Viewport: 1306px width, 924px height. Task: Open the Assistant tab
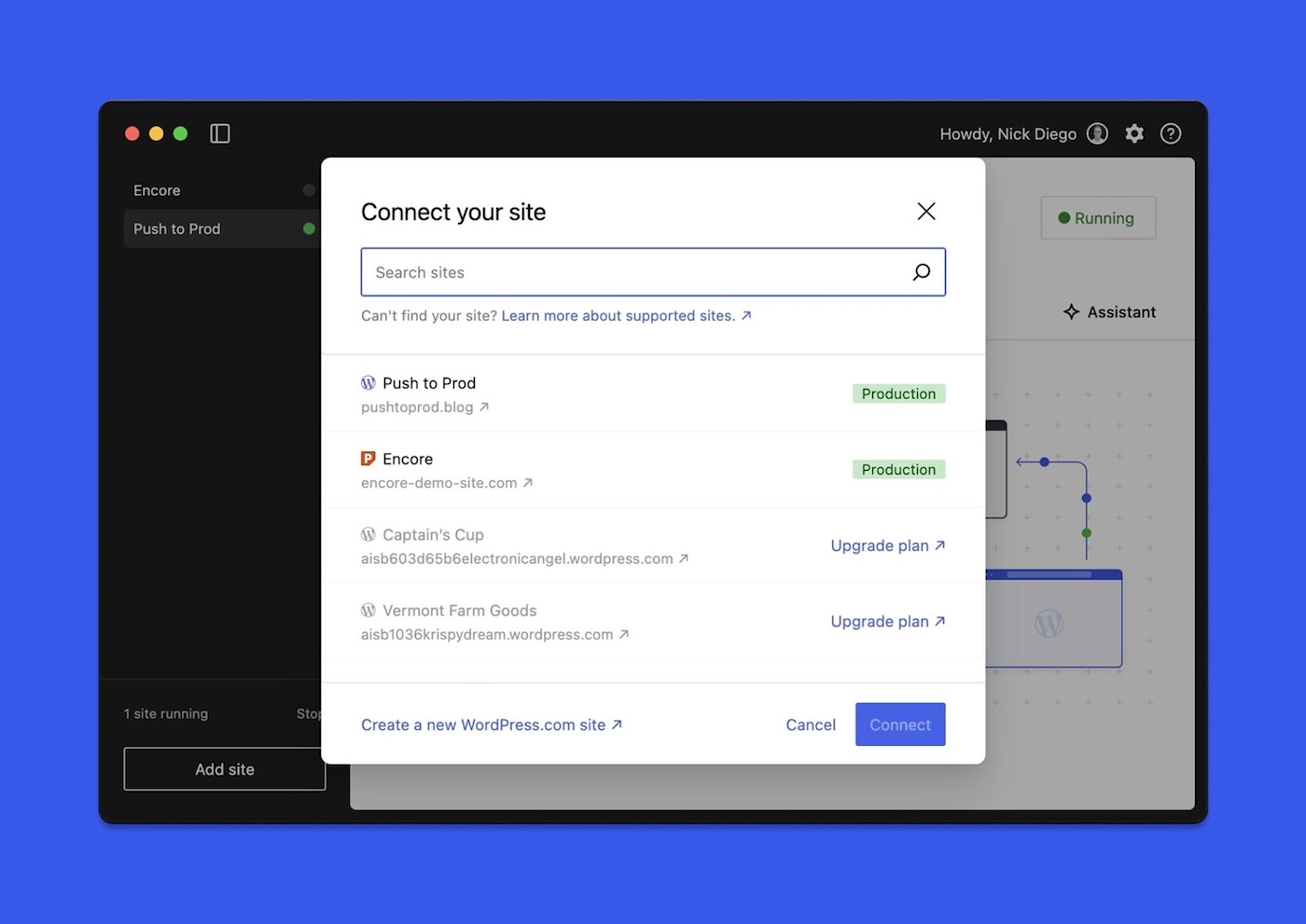tap(1110, 312)
